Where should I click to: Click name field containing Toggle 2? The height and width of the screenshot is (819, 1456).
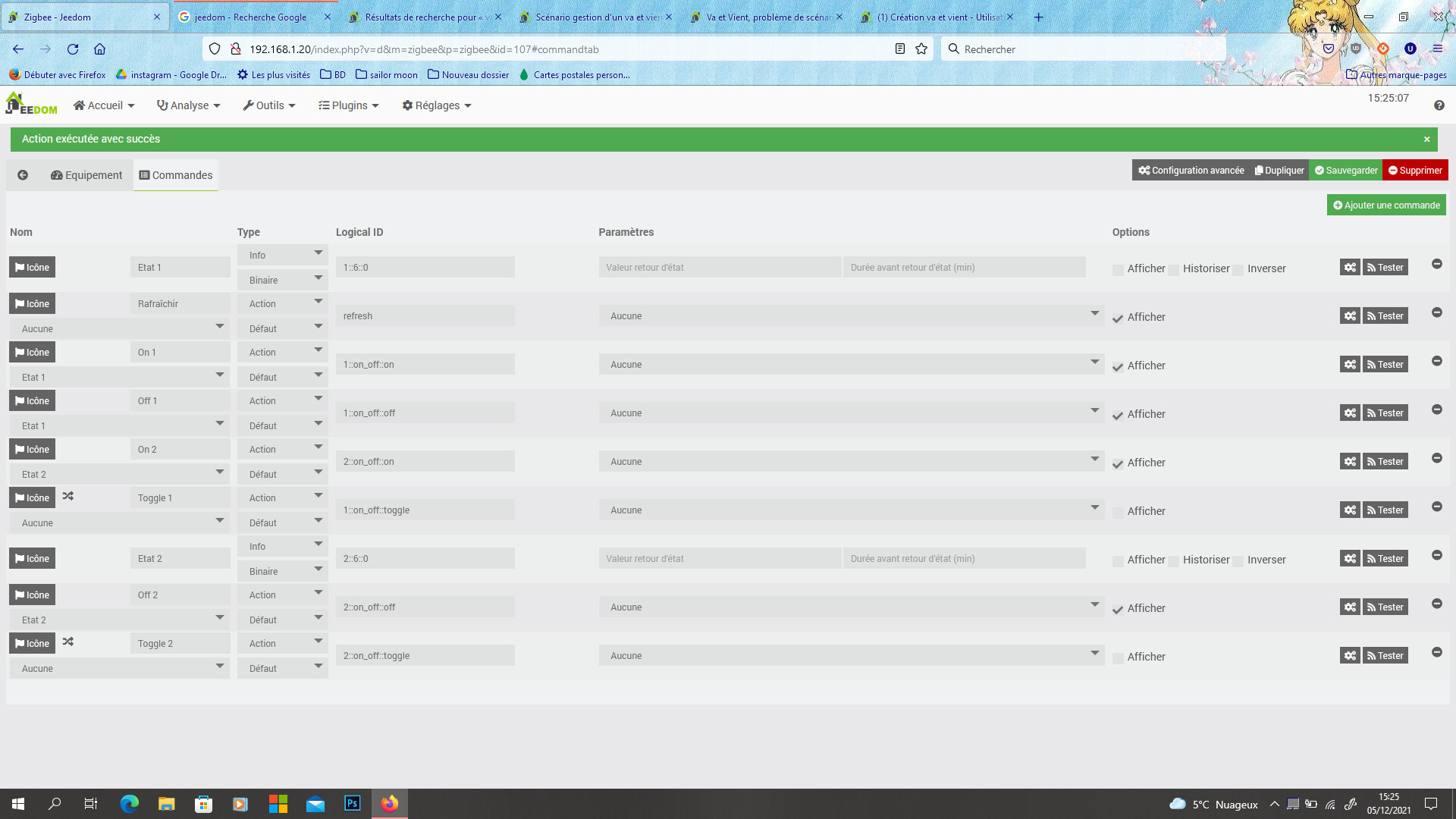point(180,643)
